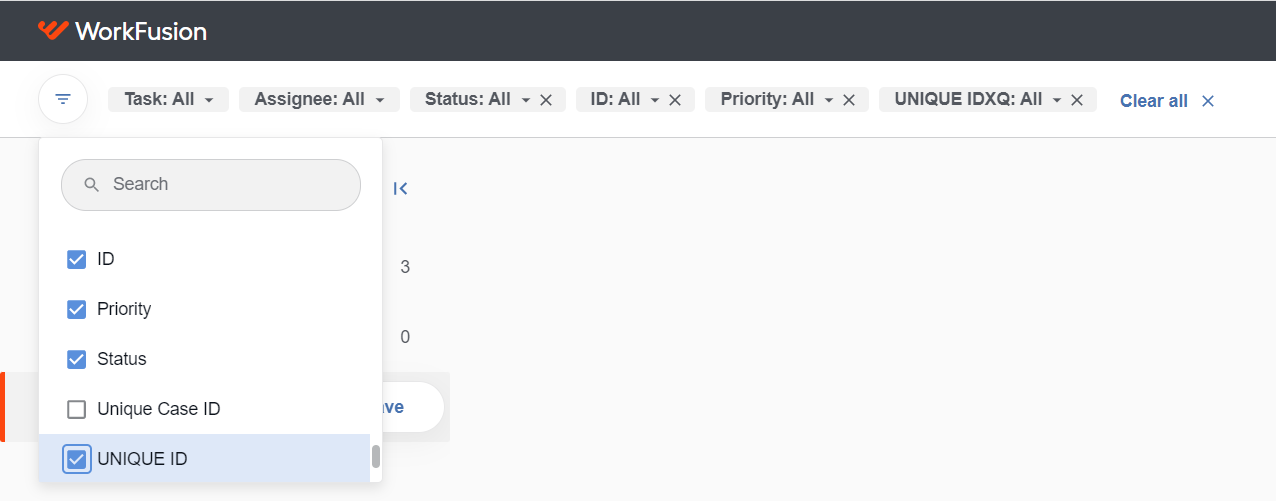Expand the Status: All dropdown arrow
This screenshot has width=1276, height=501.
pos(525,100)
